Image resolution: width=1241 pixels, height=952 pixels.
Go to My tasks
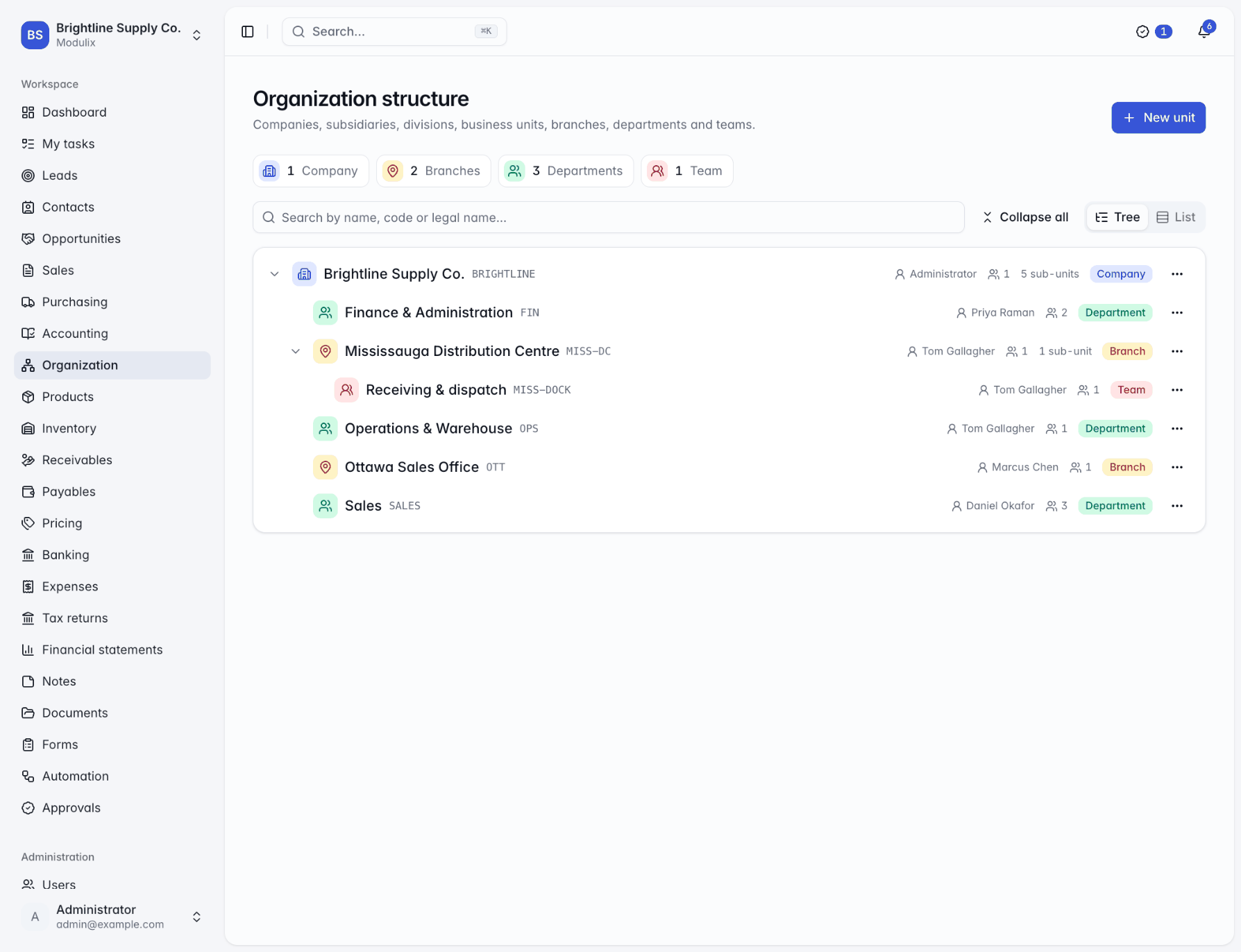click(x=112, y=144)
